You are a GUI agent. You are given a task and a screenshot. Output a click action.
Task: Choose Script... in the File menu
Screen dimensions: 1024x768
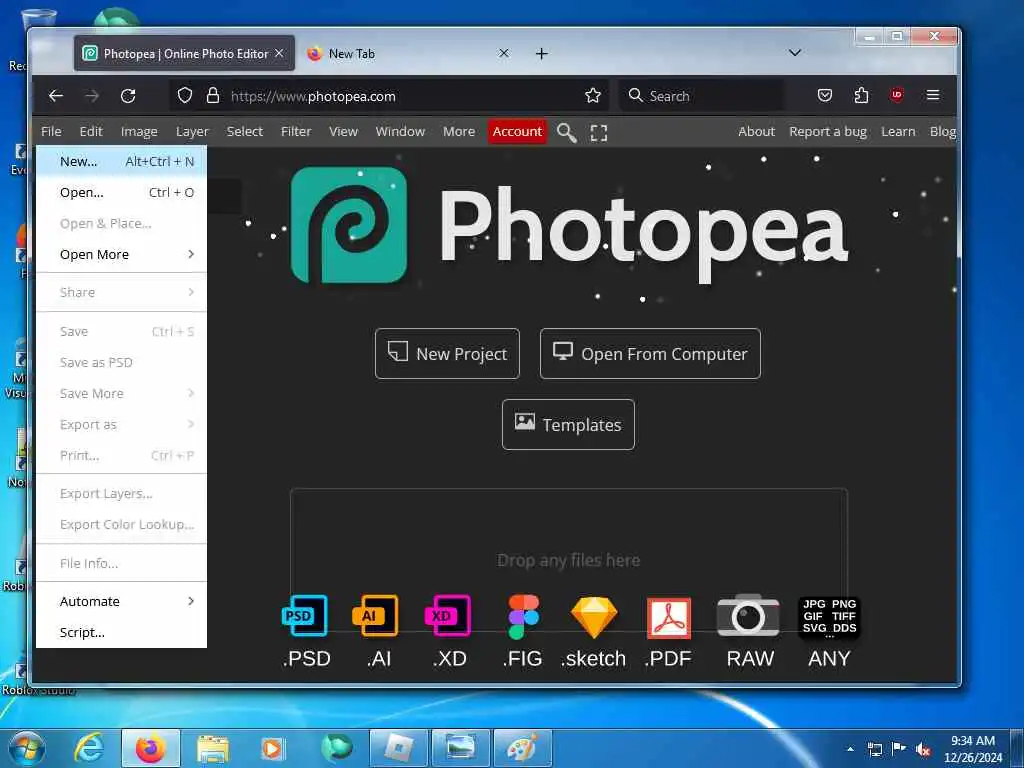pos(121,633)
